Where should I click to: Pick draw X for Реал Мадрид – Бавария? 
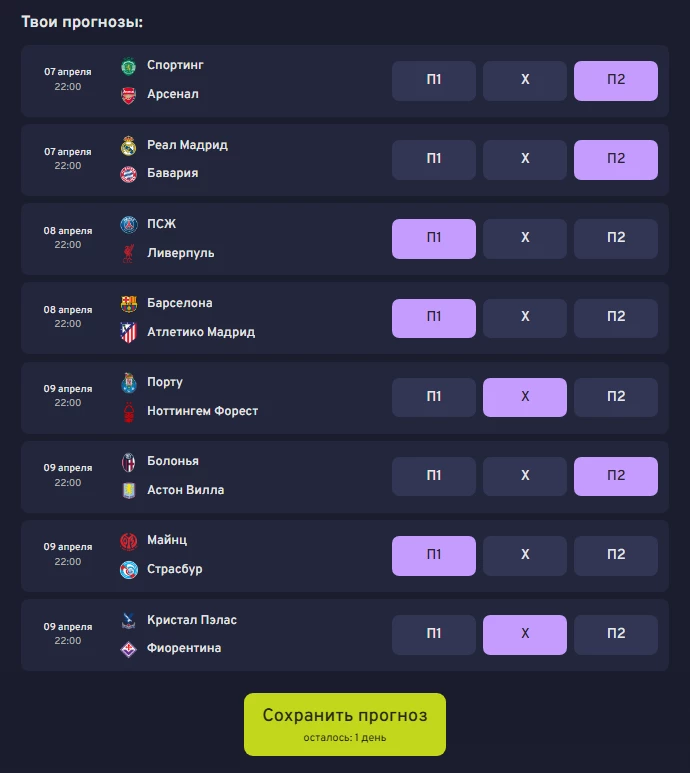525,160
